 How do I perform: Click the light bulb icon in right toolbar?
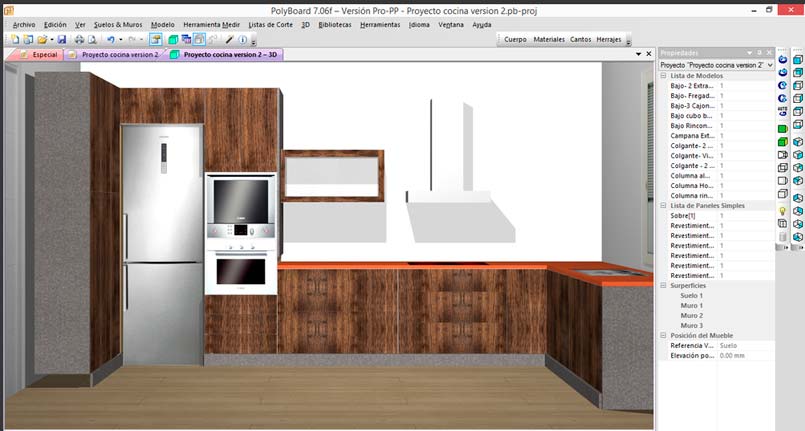[783, 211]
